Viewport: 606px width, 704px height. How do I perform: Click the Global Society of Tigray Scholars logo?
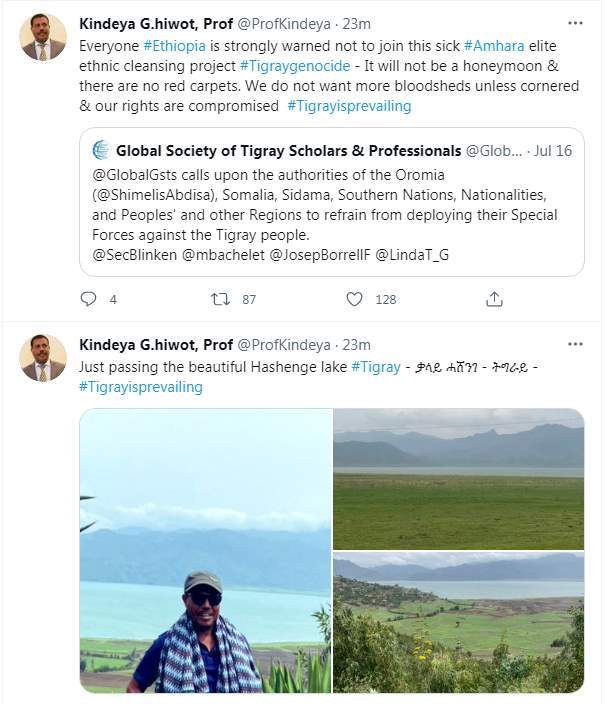pyautogui.click(x=101, y=151)
